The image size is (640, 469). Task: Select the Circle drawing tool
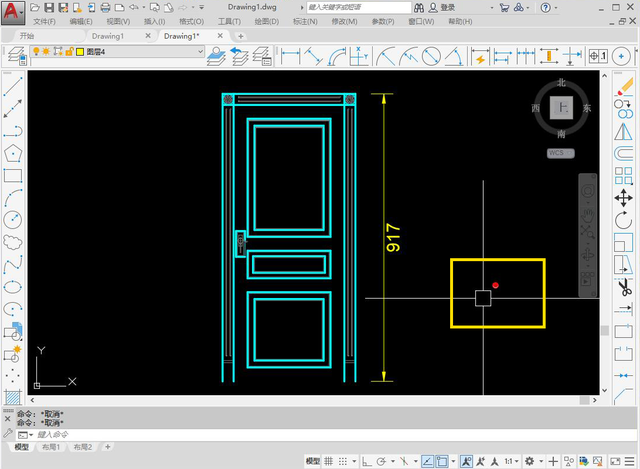pyautogui.click(x=13, y=219)
